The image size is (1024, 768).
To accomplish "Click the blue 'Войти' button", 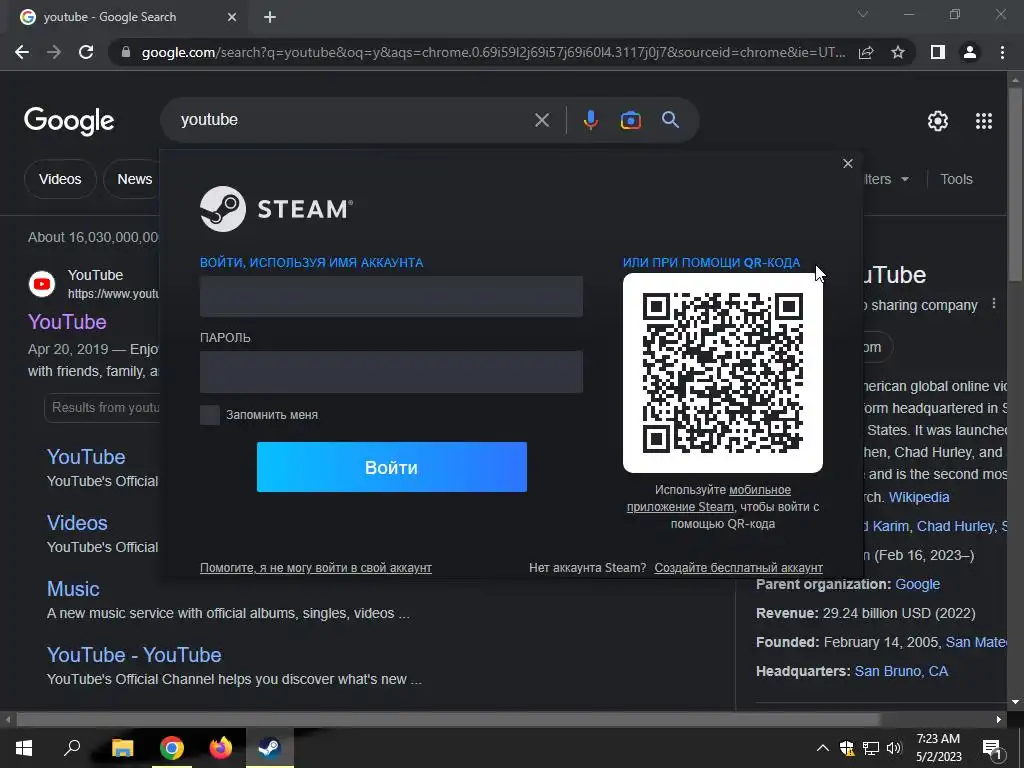I will pos(391,467).
